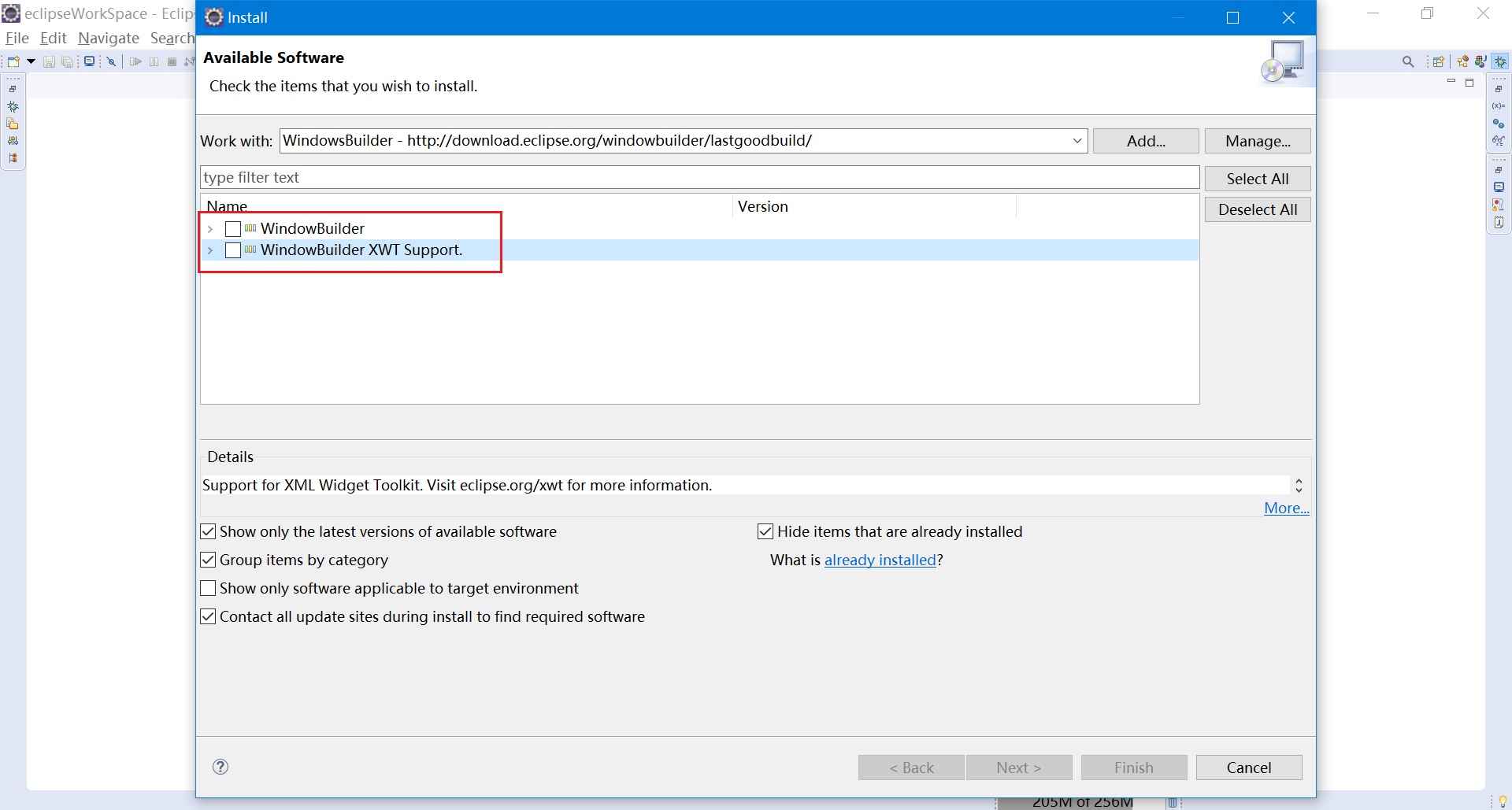Check the WindowBuilder checkbox

(233, 229)
